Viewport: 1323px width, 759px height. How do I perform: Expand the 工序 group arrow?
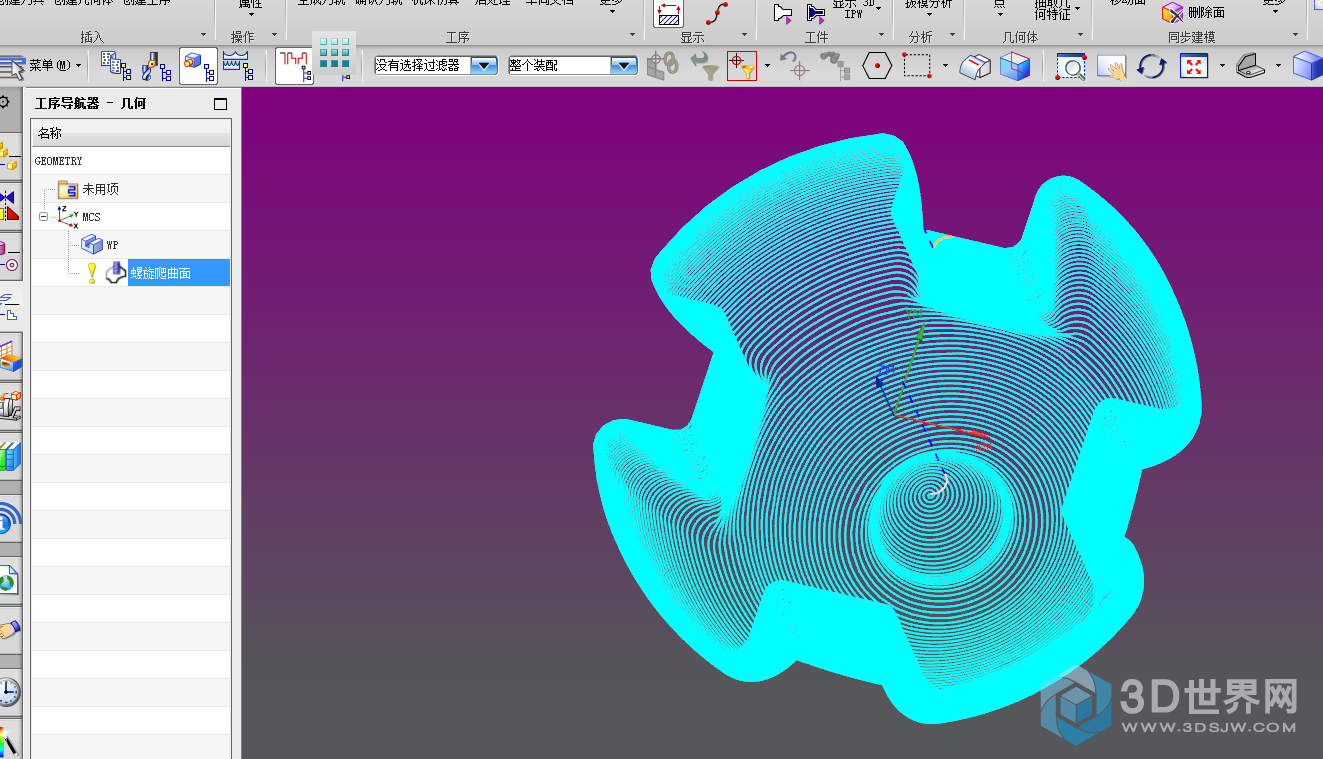[x=632, y=36]
